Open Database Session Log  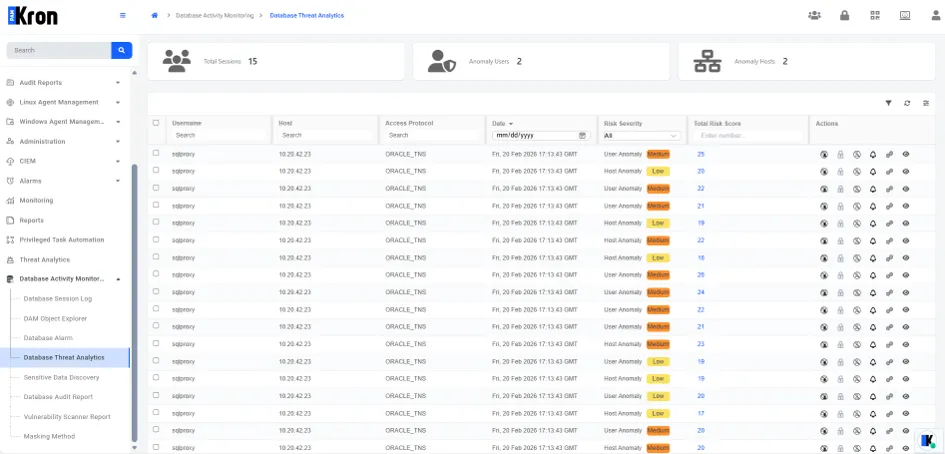click(58, 299)
